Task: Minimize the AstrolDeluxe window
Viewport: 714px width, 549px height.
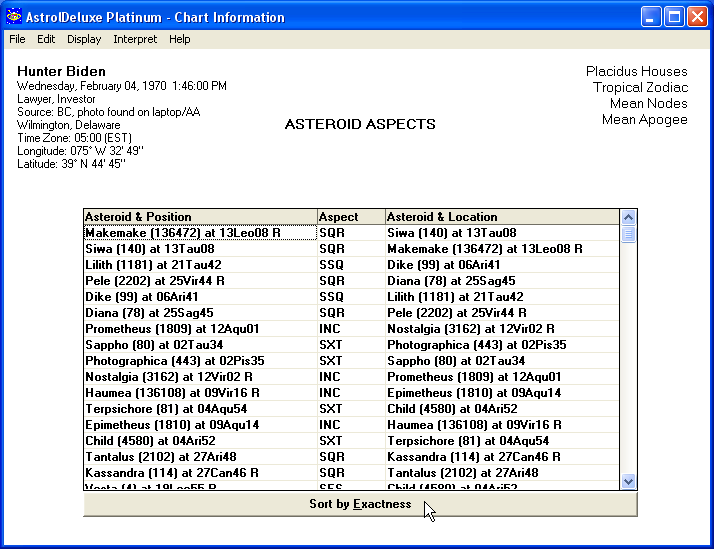Action: [x=651, y=17]
